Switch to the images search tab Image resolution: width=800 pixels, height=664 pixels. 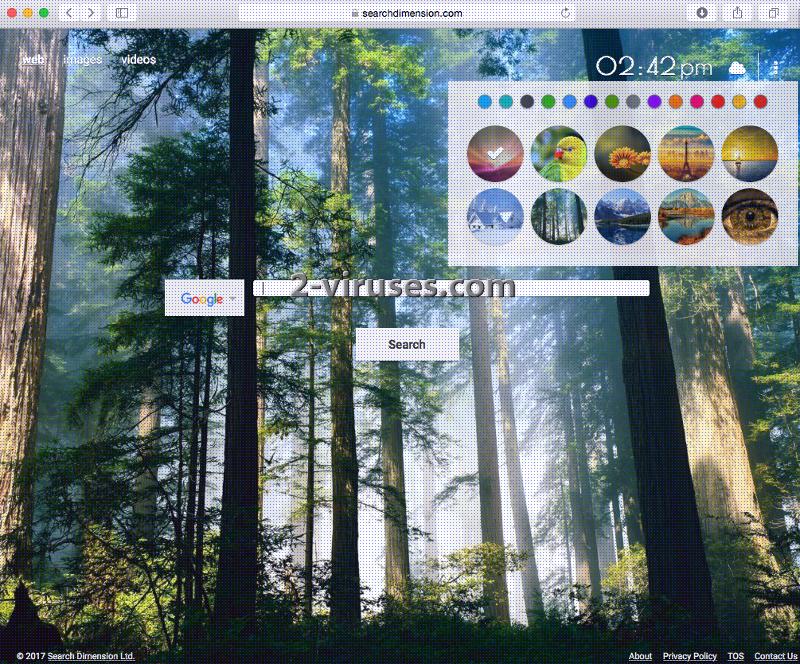(82, 59)
